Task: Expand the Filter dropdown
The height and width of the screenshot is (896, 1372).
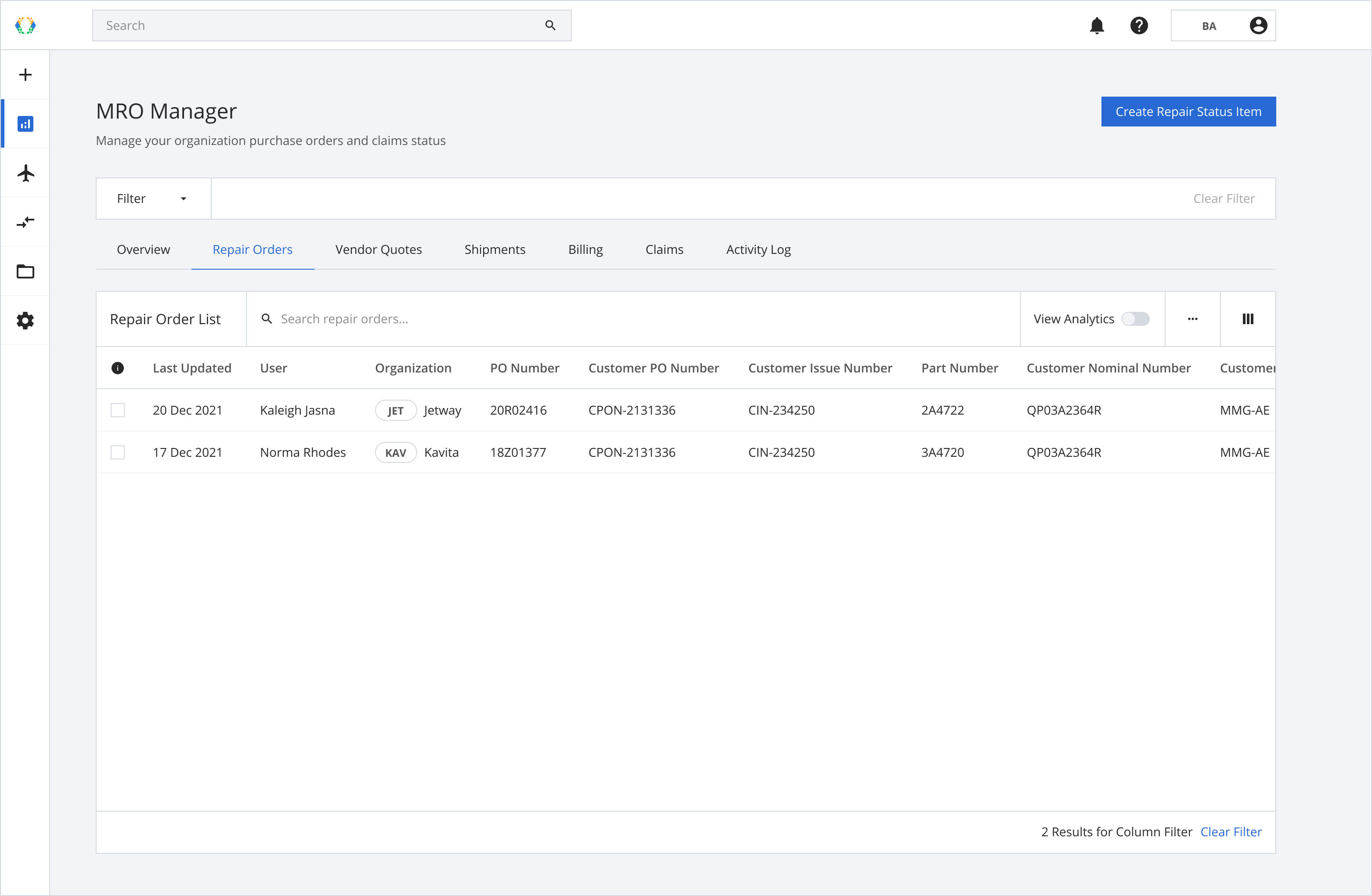Action: click(153, 199)
